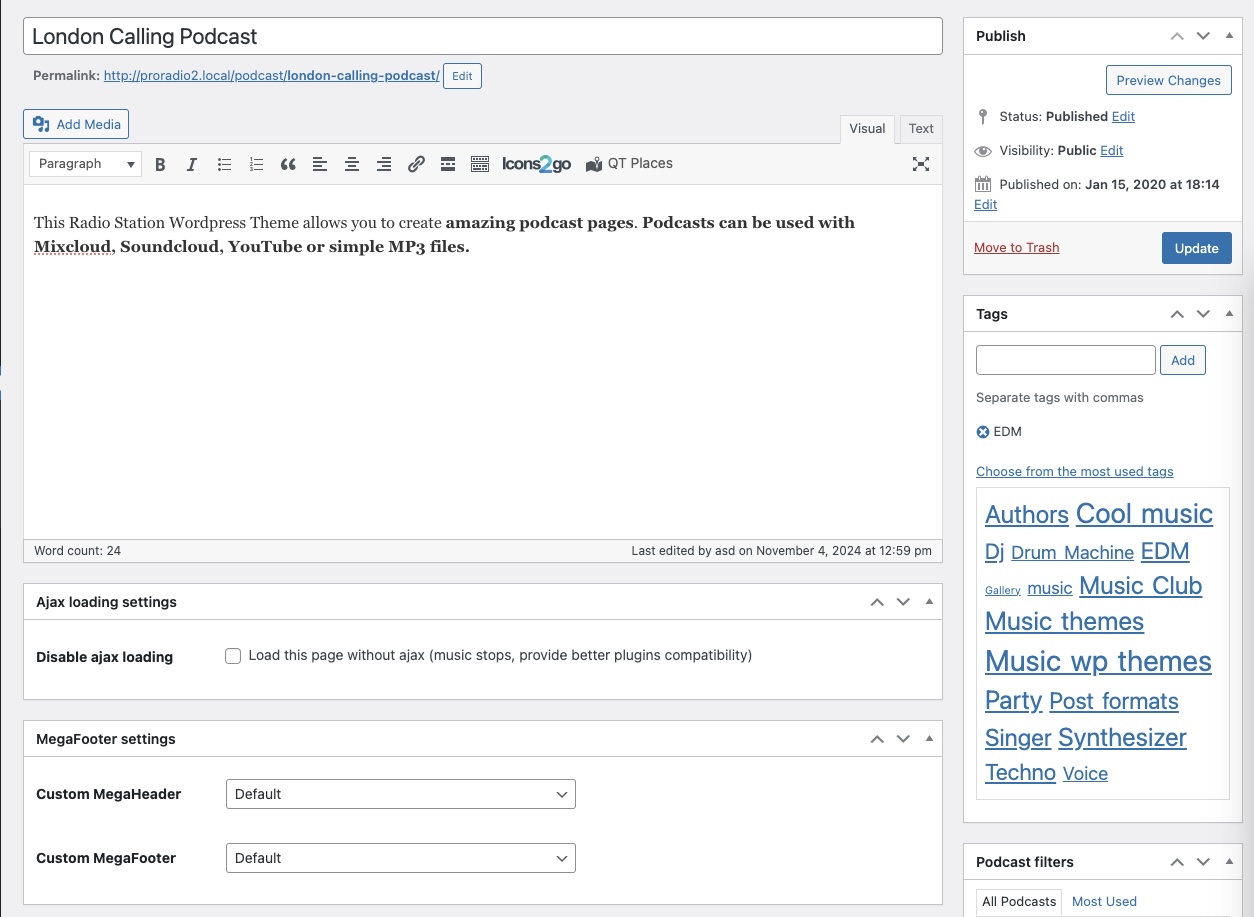This screenshot has width=1254, height=917.
Task: Open the Custom MegaFooter dropdown
Action: (x=400, y=858)
